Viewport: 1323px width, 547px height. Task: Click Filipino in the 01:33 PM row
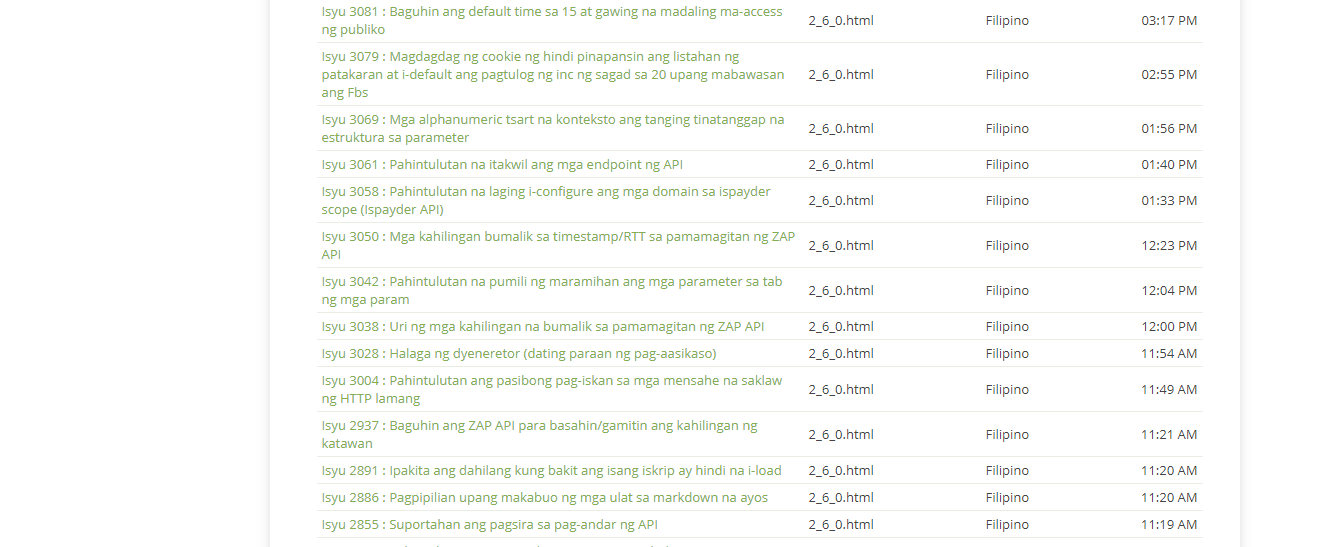tap(1007, 200)
